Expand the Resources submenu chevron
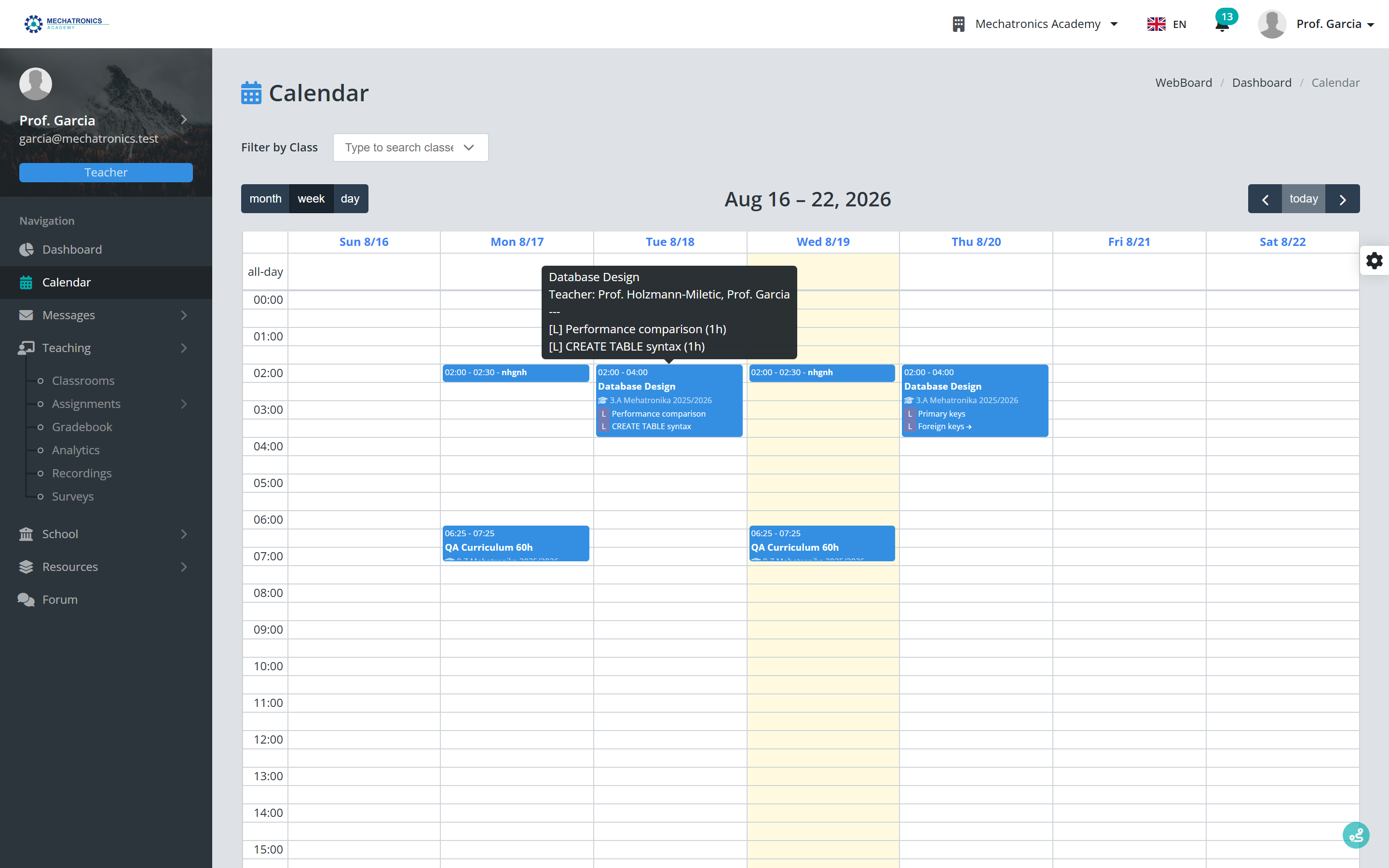 [184, 567]
